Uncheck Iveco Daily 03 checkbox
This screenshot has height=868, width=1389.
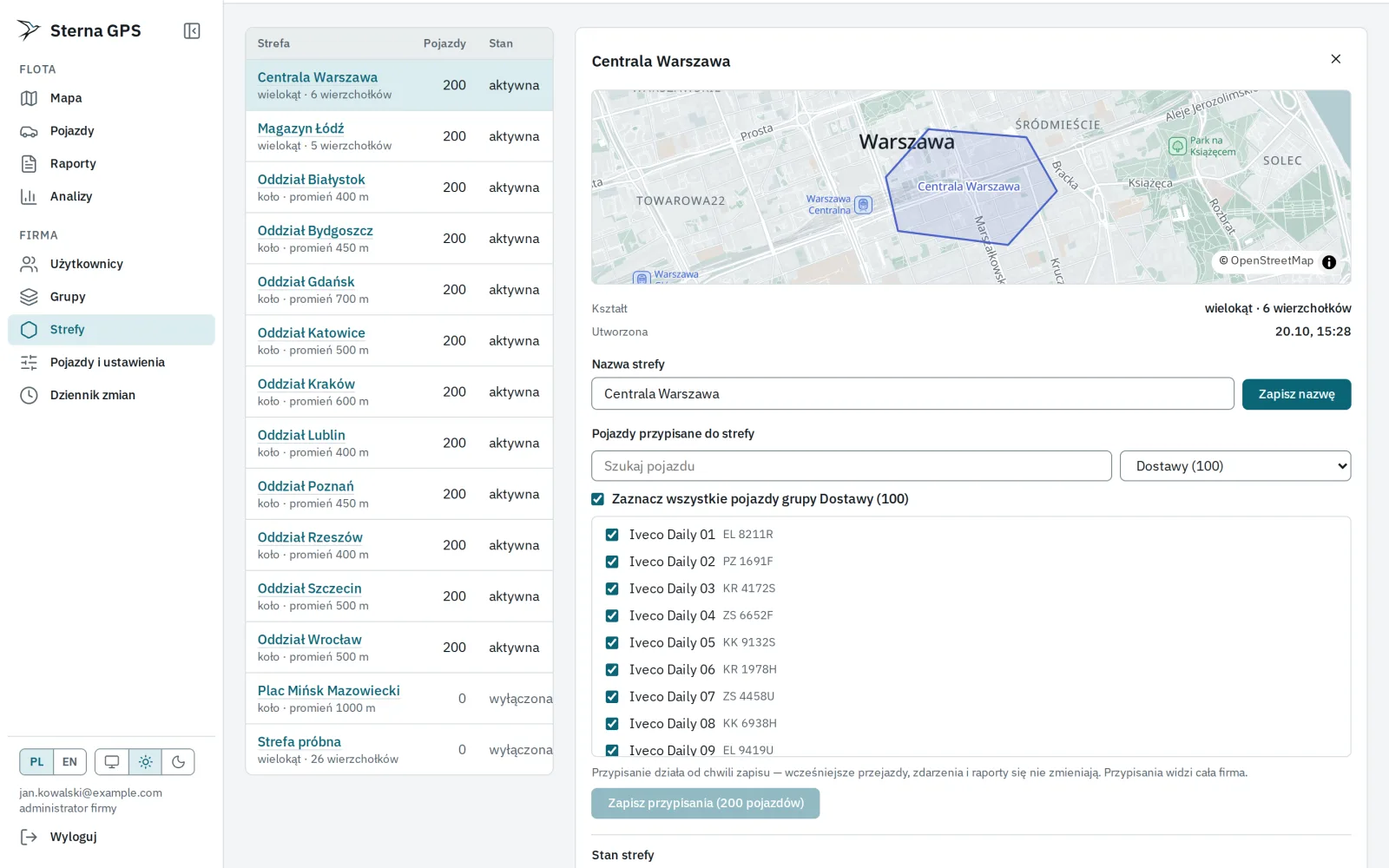612,589
